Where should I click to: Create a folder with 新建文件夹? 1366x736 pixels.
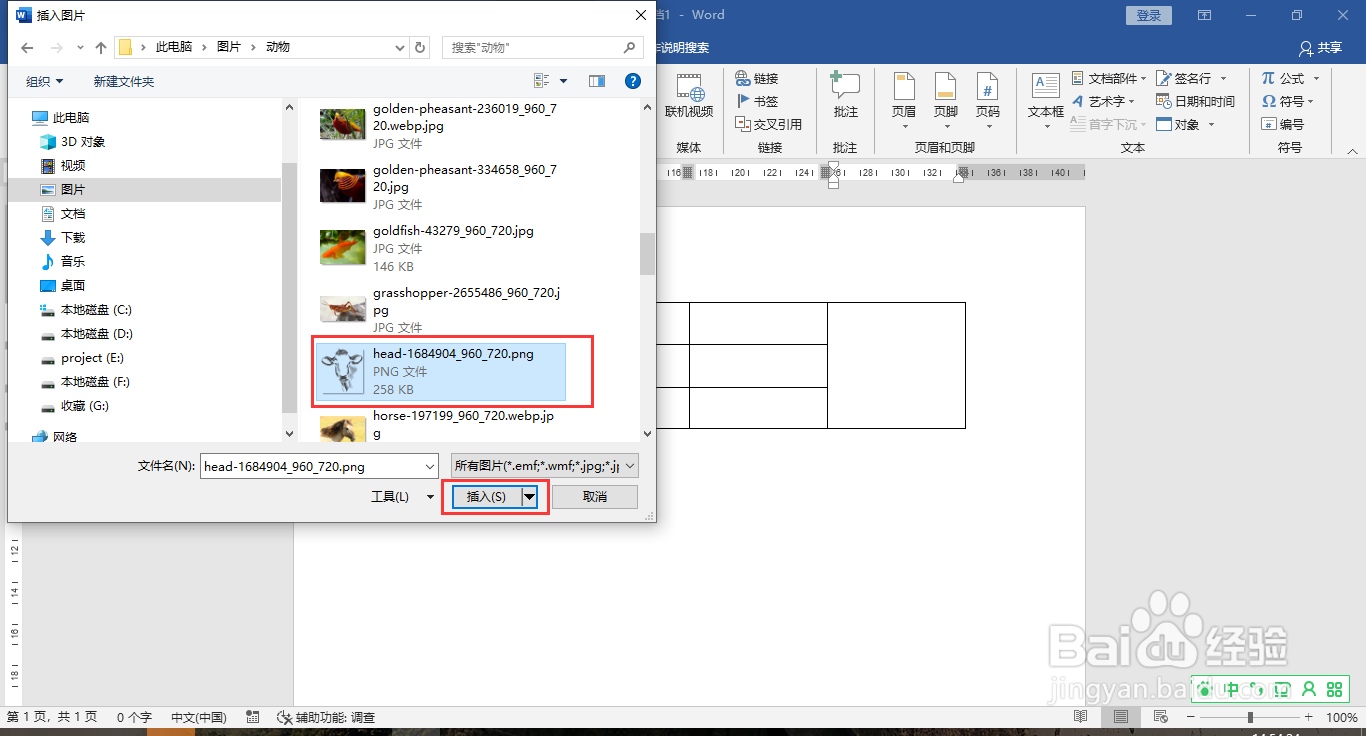124,81
